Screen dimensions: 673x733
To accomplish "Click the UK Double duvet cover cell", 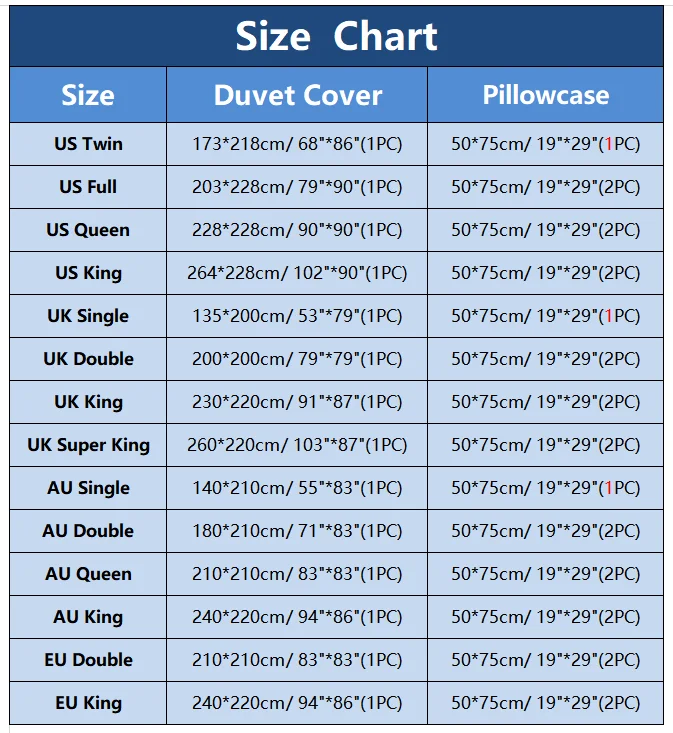I will [x=297, y=359].
